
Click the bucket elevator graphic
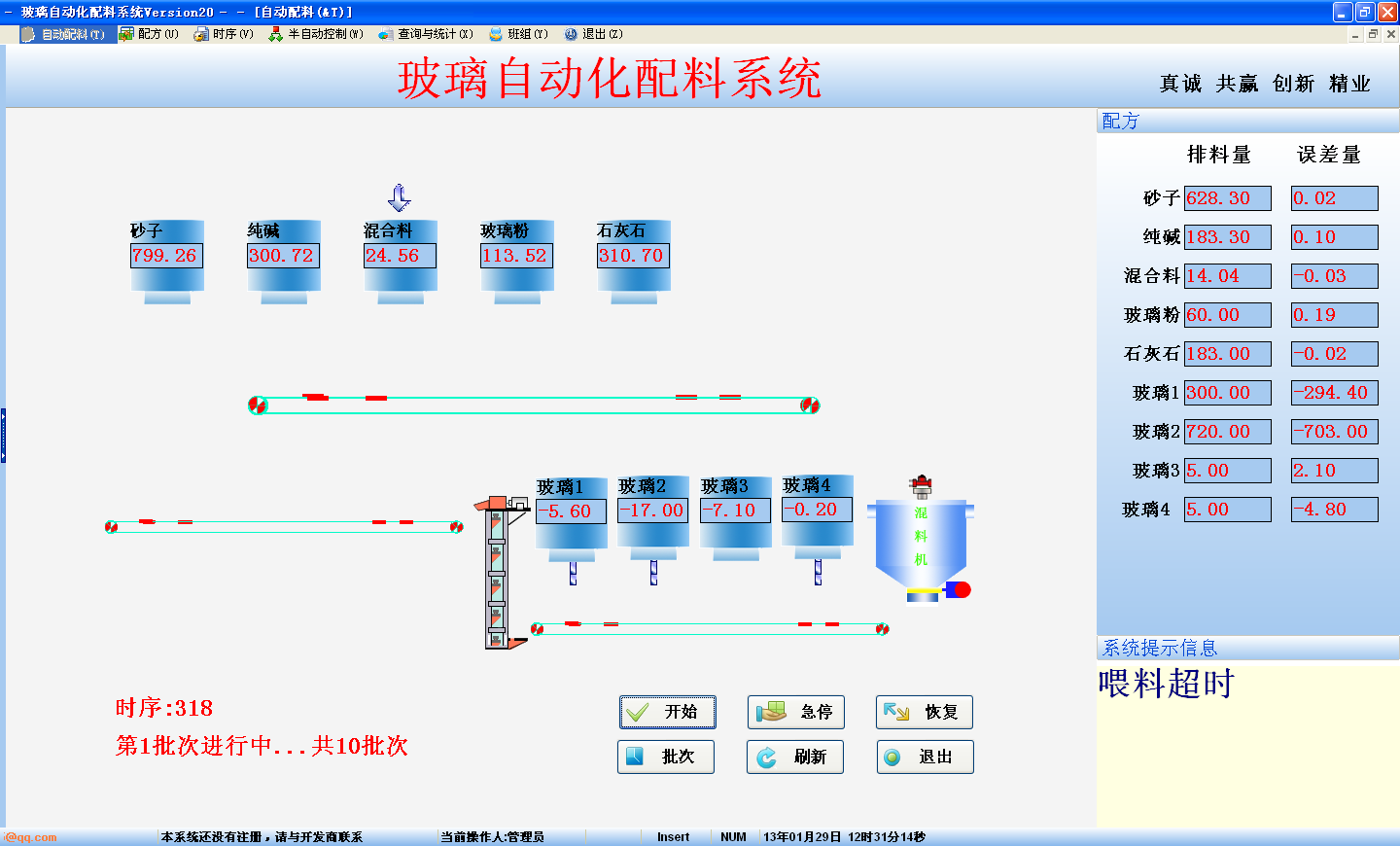coord(497,574)
